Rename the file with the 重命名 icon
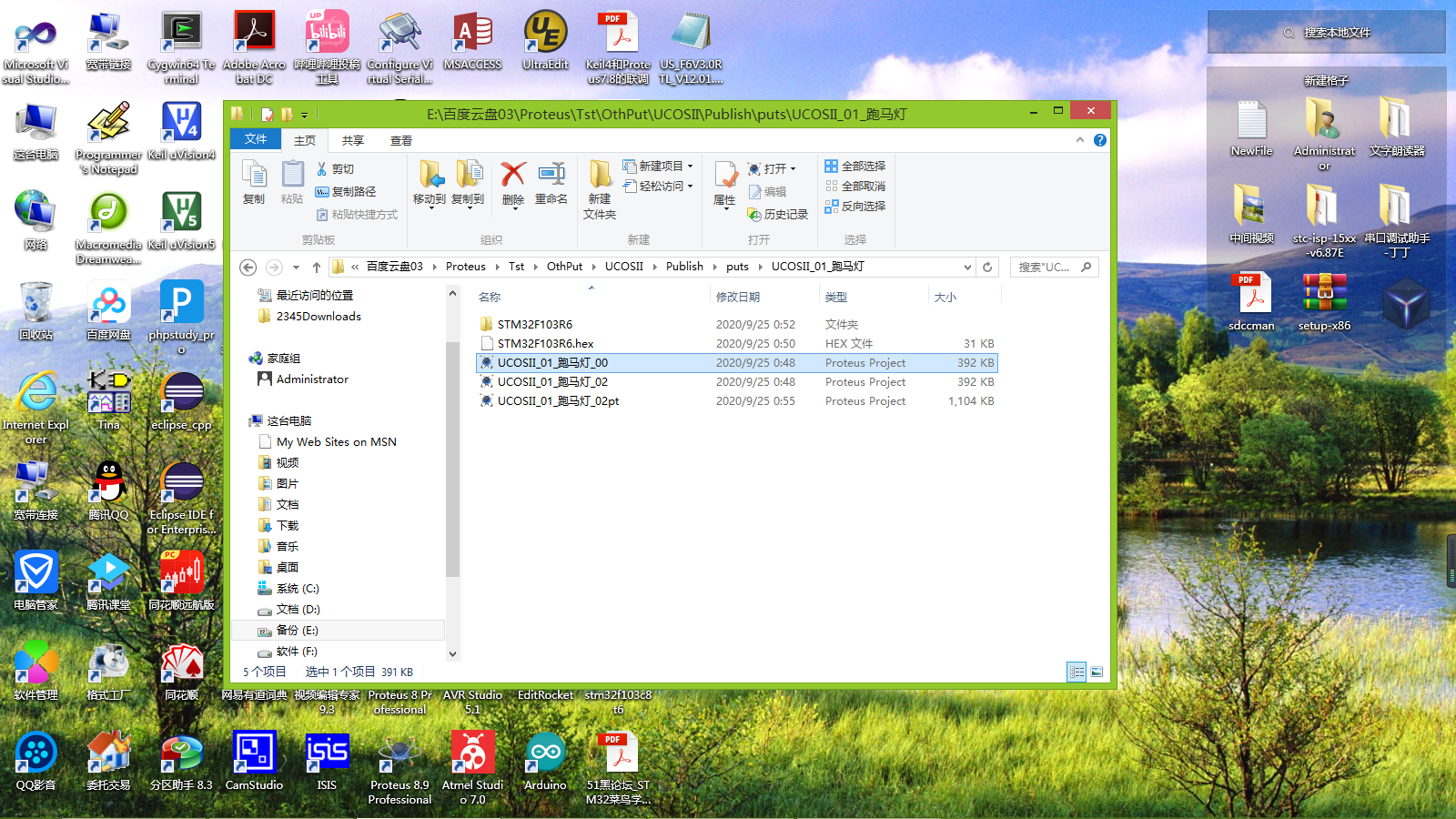 point(551,184)
